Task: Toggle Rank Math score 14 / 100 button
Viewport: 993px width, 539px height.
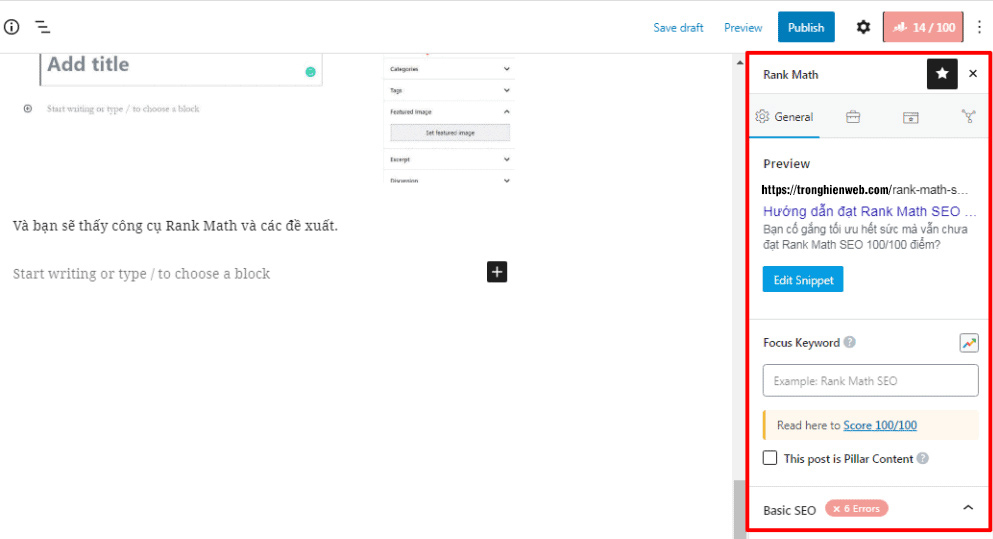Action: tap(923, 27)
